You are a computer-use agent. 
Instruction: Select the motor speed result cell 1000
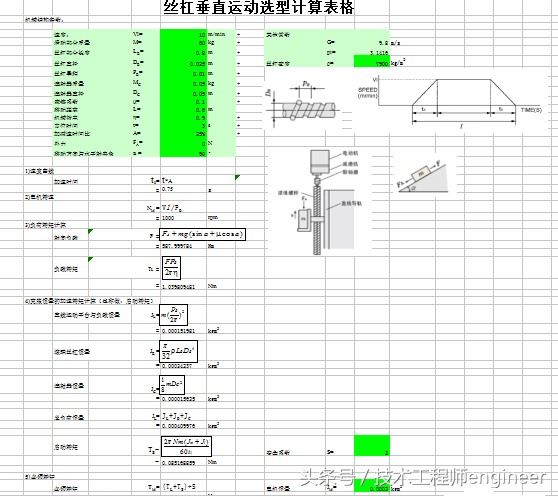(x=183, y=217)
